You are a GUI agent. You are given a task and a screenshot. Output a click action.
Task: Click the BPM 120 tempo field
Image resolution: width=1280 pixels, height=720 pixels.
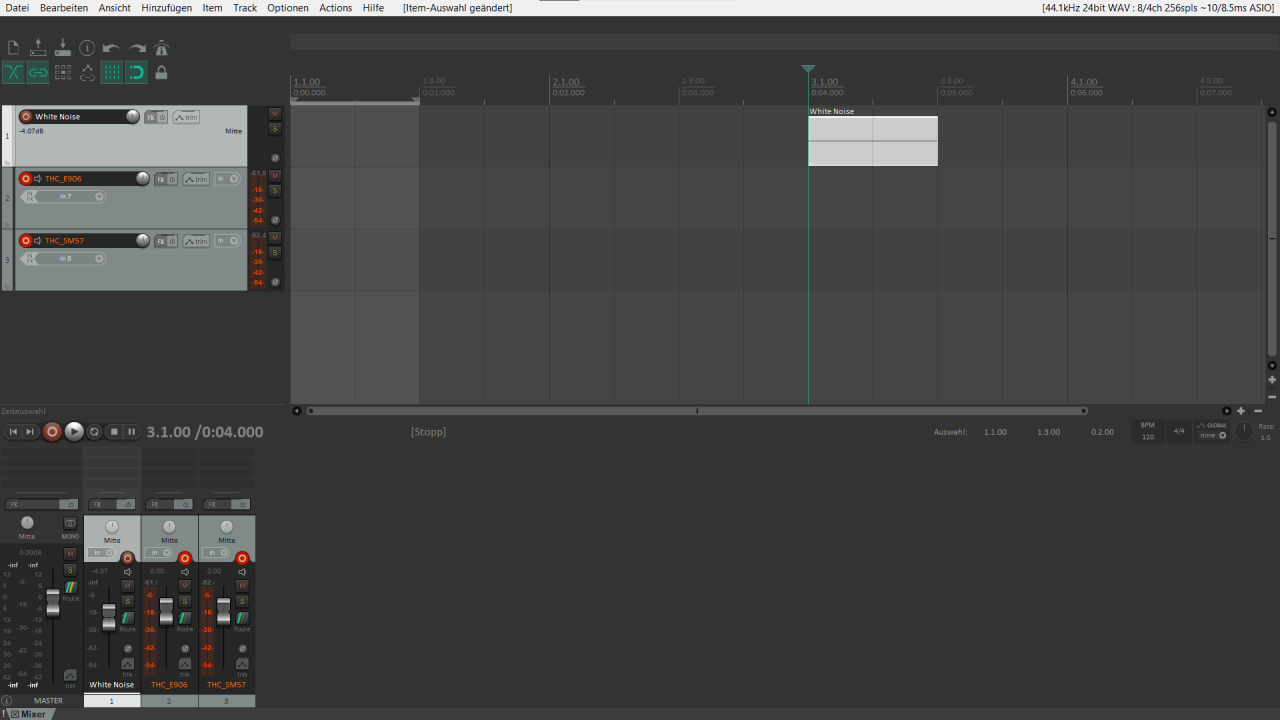point(1147,432)
